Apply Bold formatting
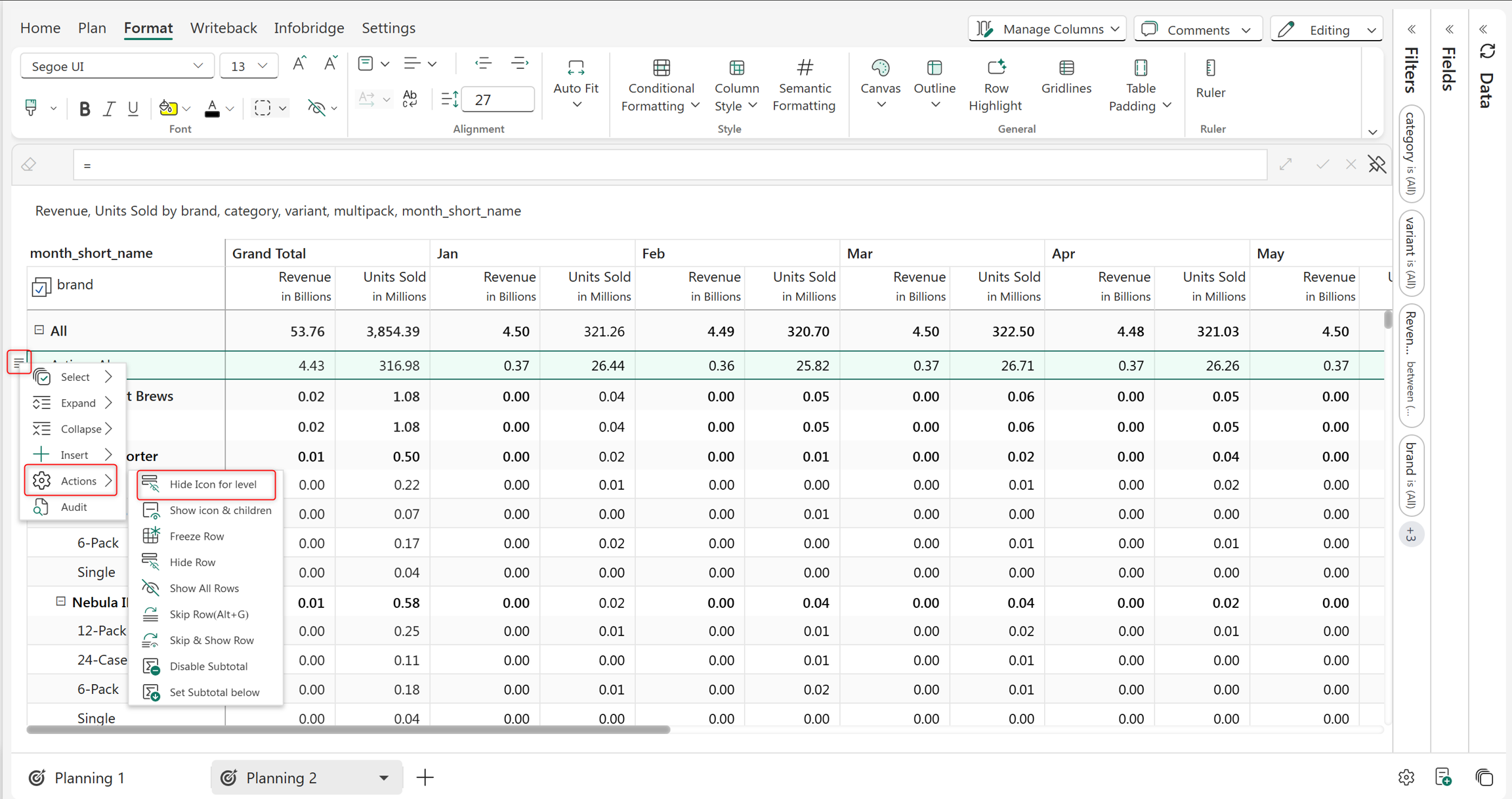Screen dimensions: 1512x799 click(84, 108)
